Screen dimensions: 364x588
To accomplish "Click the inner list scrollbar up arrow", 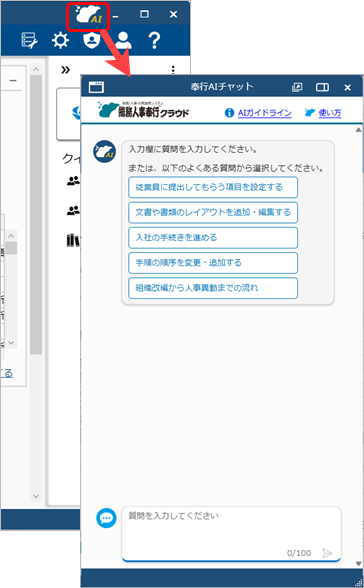I will [11, 236].
